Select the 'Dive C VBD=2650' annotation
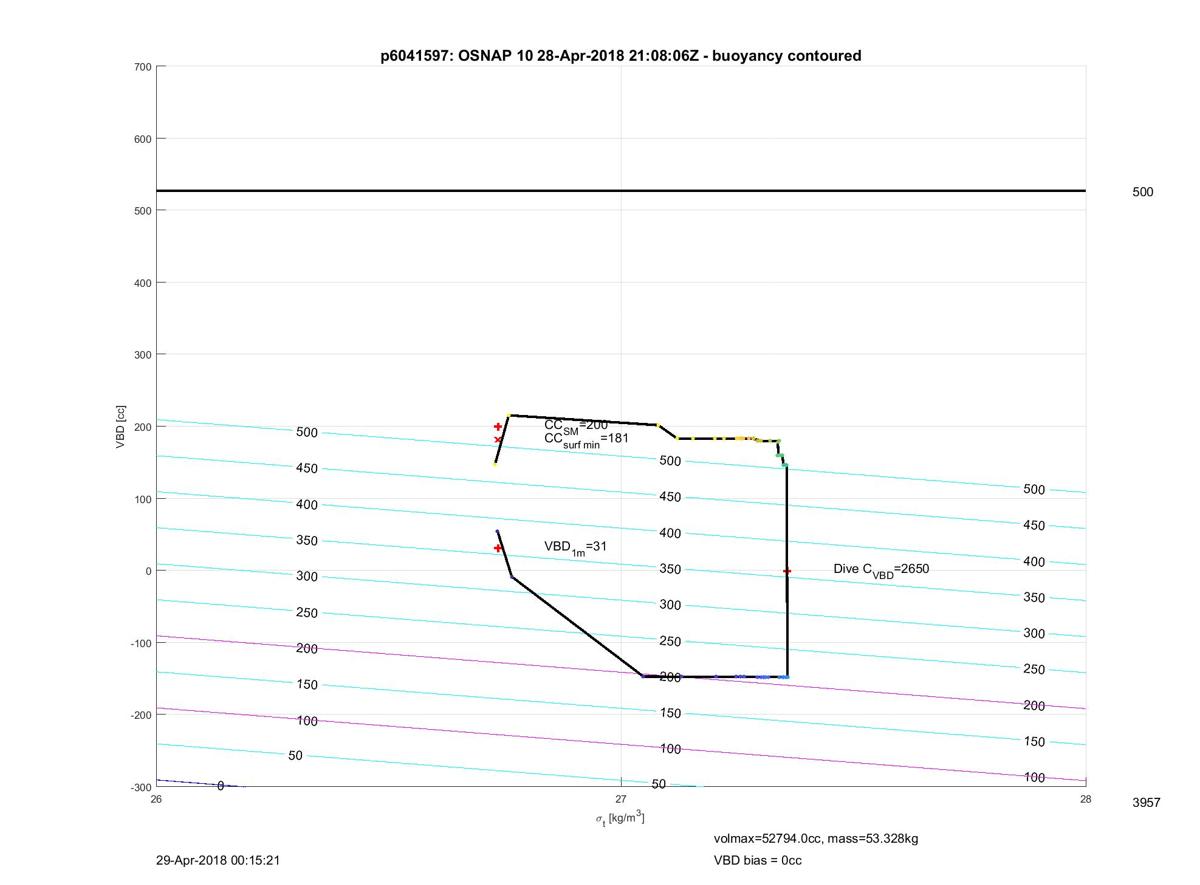This screenshot has width=1200, height=885. coord(881,569)
